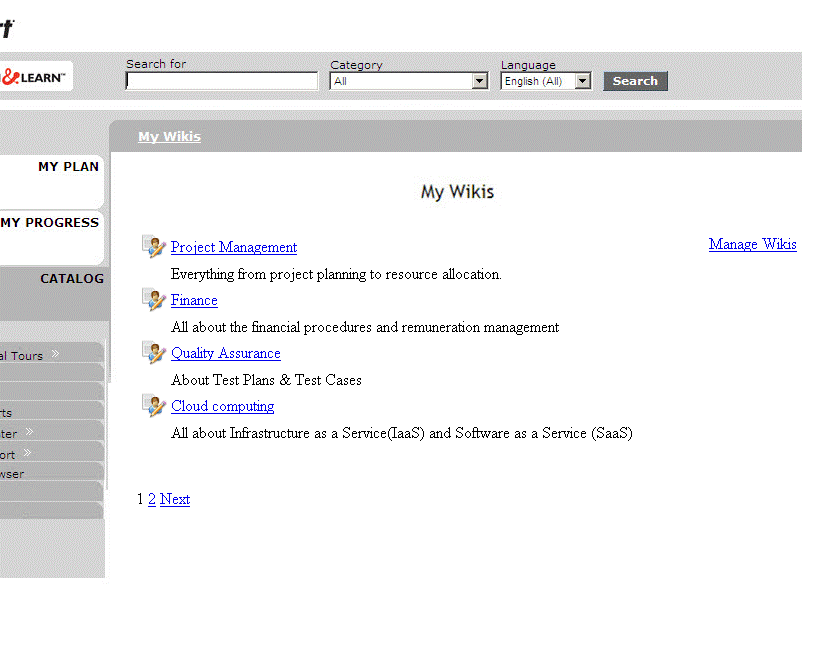817x651 pixels.
Task: Expand the Tours sidebar menu item
Action: click(x=52, y=353)
